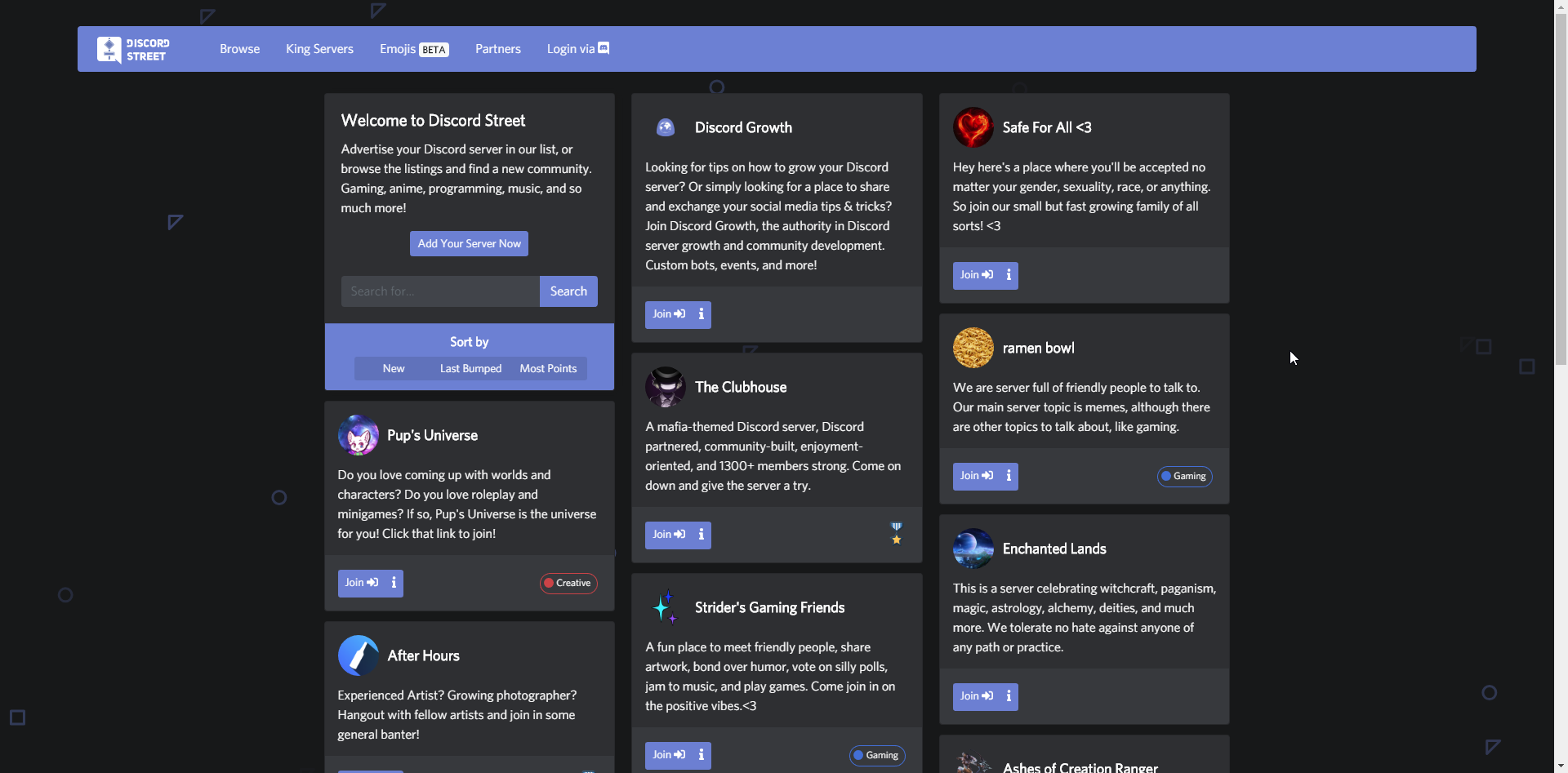
Task: Open the info icon on Enchanted Lands card
Action: (1009, 696)
